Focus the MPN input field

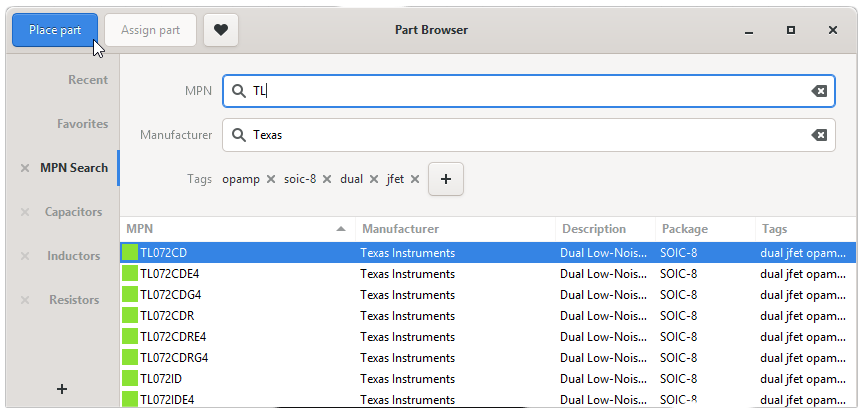529,91
